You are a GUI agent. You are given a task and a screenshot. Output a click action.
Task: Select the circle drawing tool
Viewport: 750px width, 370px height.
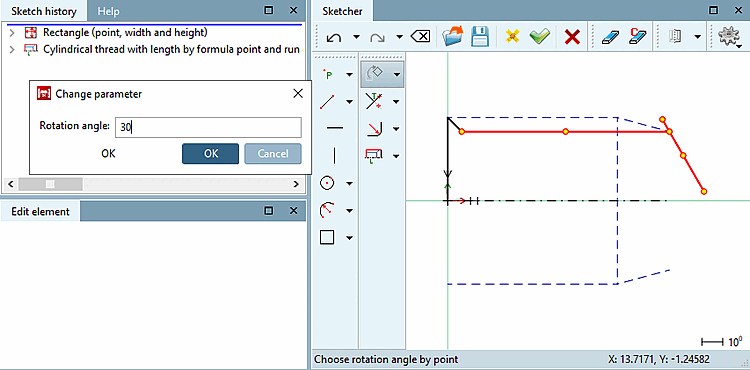[x=327, y=183]
